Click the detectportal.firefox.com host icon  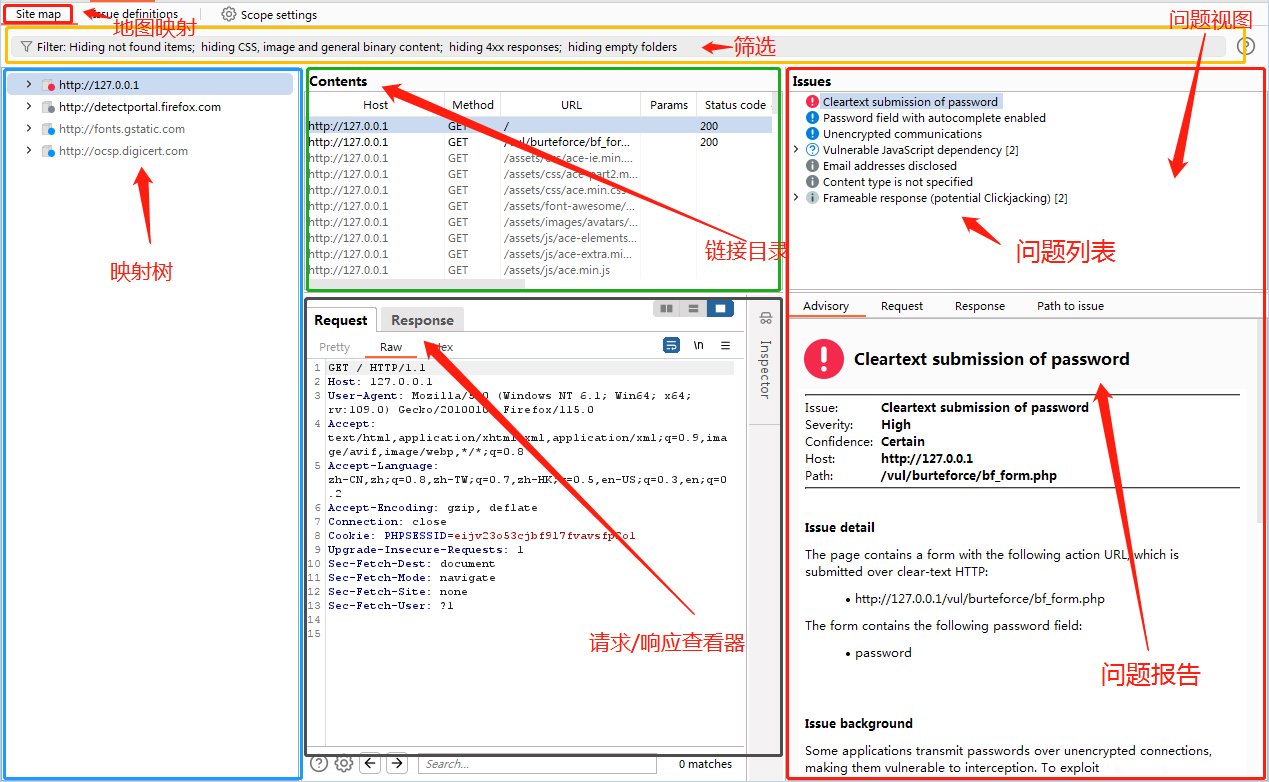(48, 107)
